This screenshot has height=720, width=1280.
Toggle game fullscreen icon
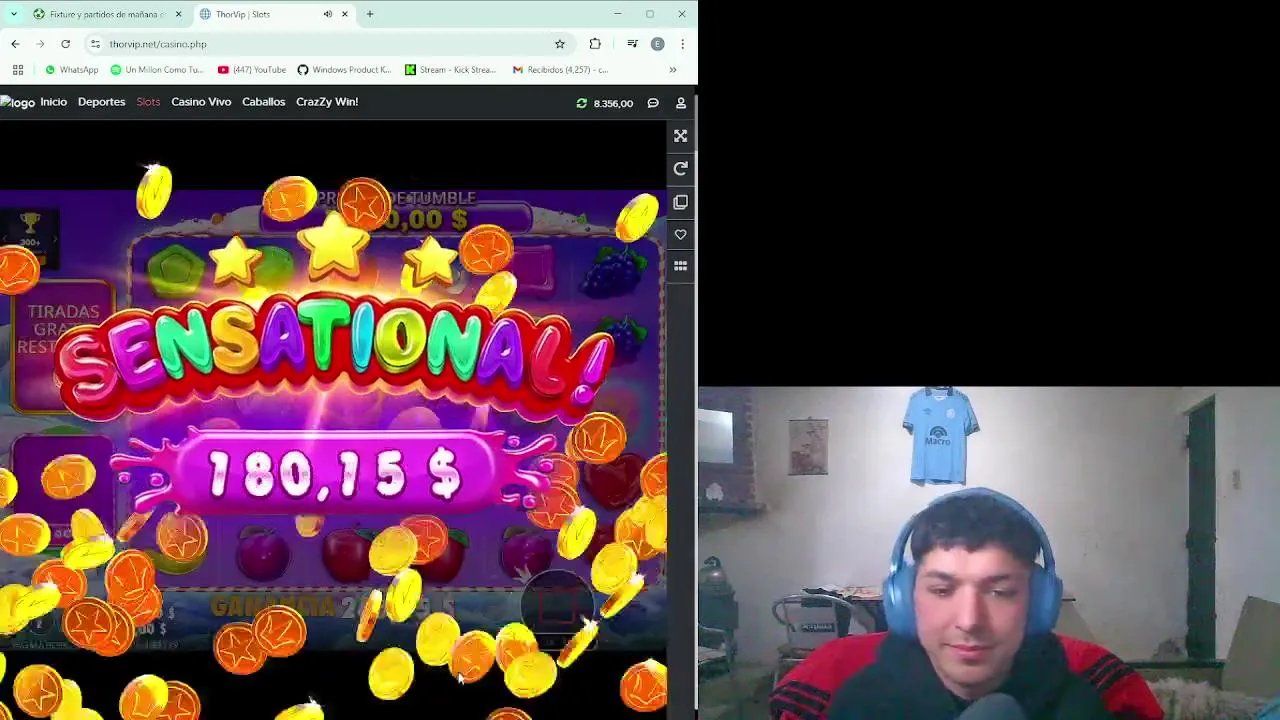tap(681, 136)
